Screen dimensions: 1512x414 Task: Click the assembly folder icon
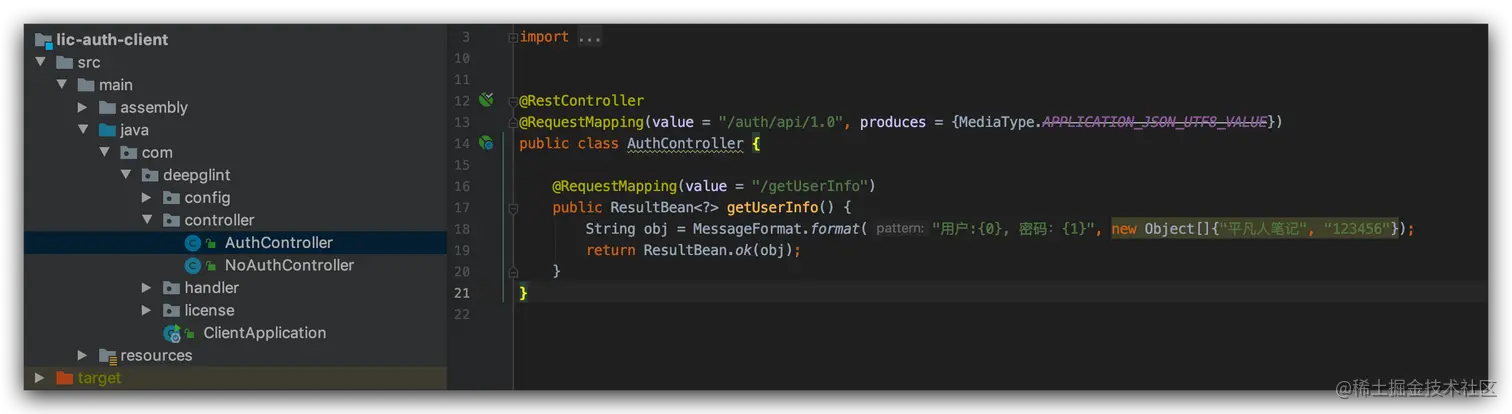pos(107,107)
